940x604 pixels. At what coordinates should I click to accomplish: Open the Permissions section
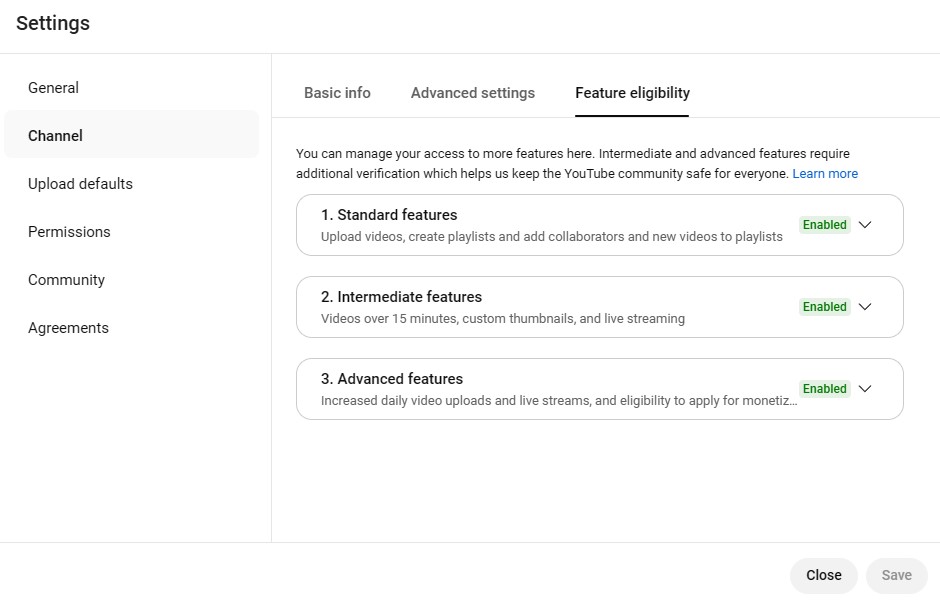69,232
